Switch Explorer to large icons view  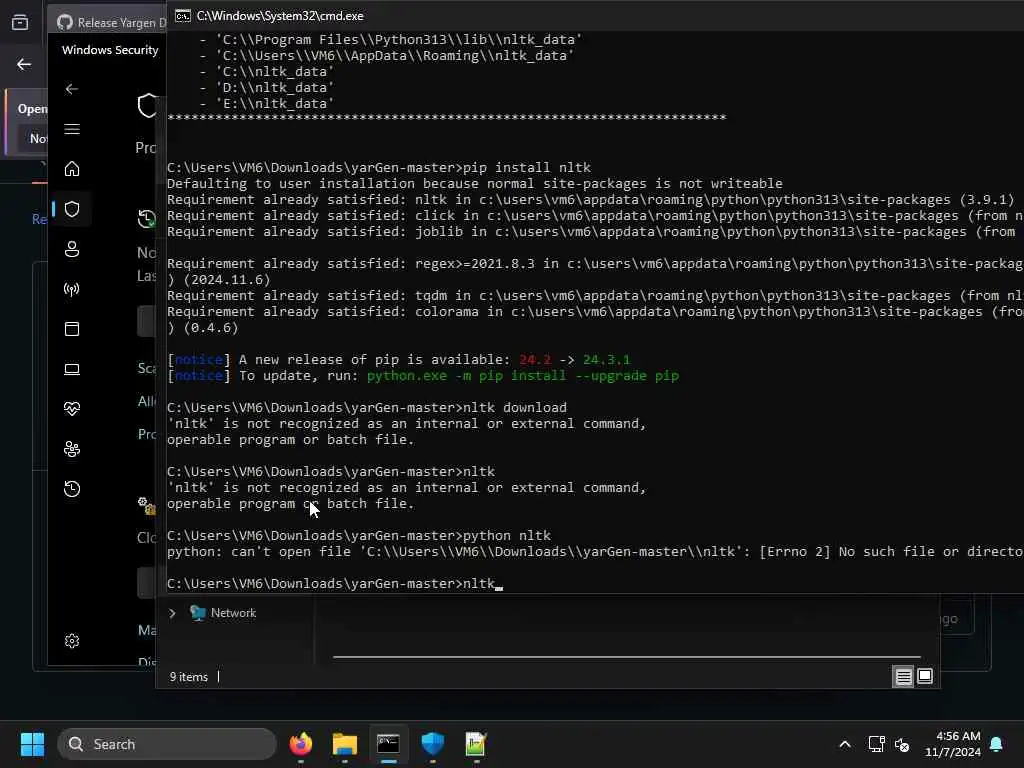click(925, 676)
